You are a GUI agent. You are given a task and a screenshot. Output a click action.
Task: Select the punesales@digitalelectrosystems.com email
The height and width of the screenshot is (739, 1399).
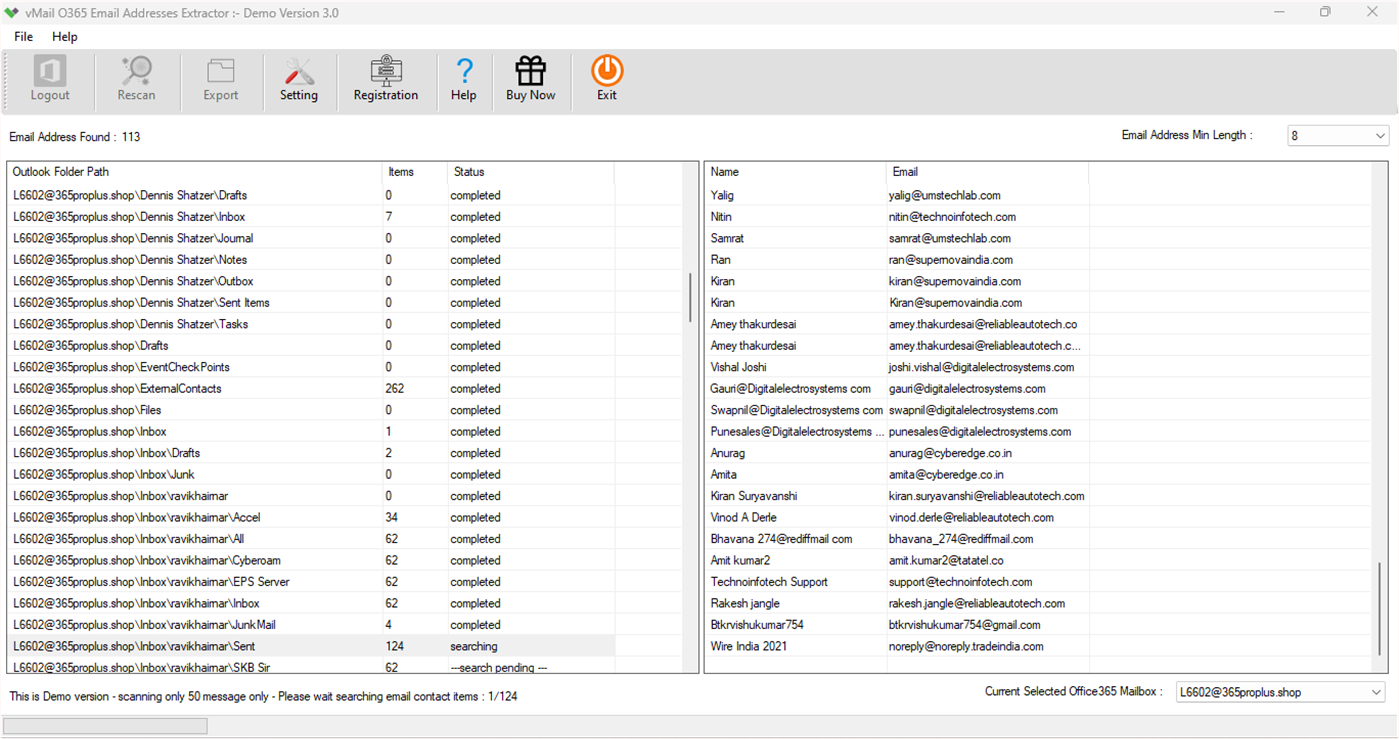point(980,432)
